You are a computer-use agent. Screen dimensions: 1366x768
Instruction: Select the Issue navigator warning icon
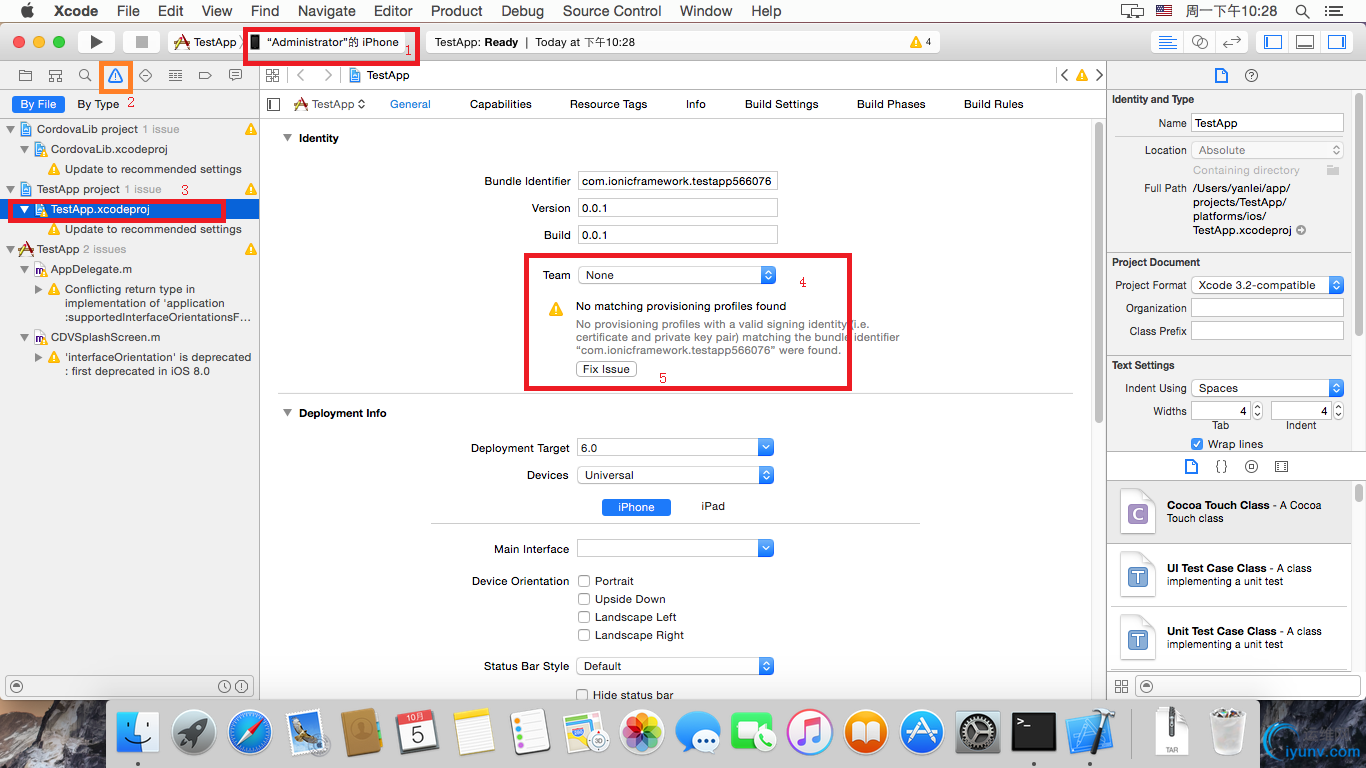click(x=116, y=76)
